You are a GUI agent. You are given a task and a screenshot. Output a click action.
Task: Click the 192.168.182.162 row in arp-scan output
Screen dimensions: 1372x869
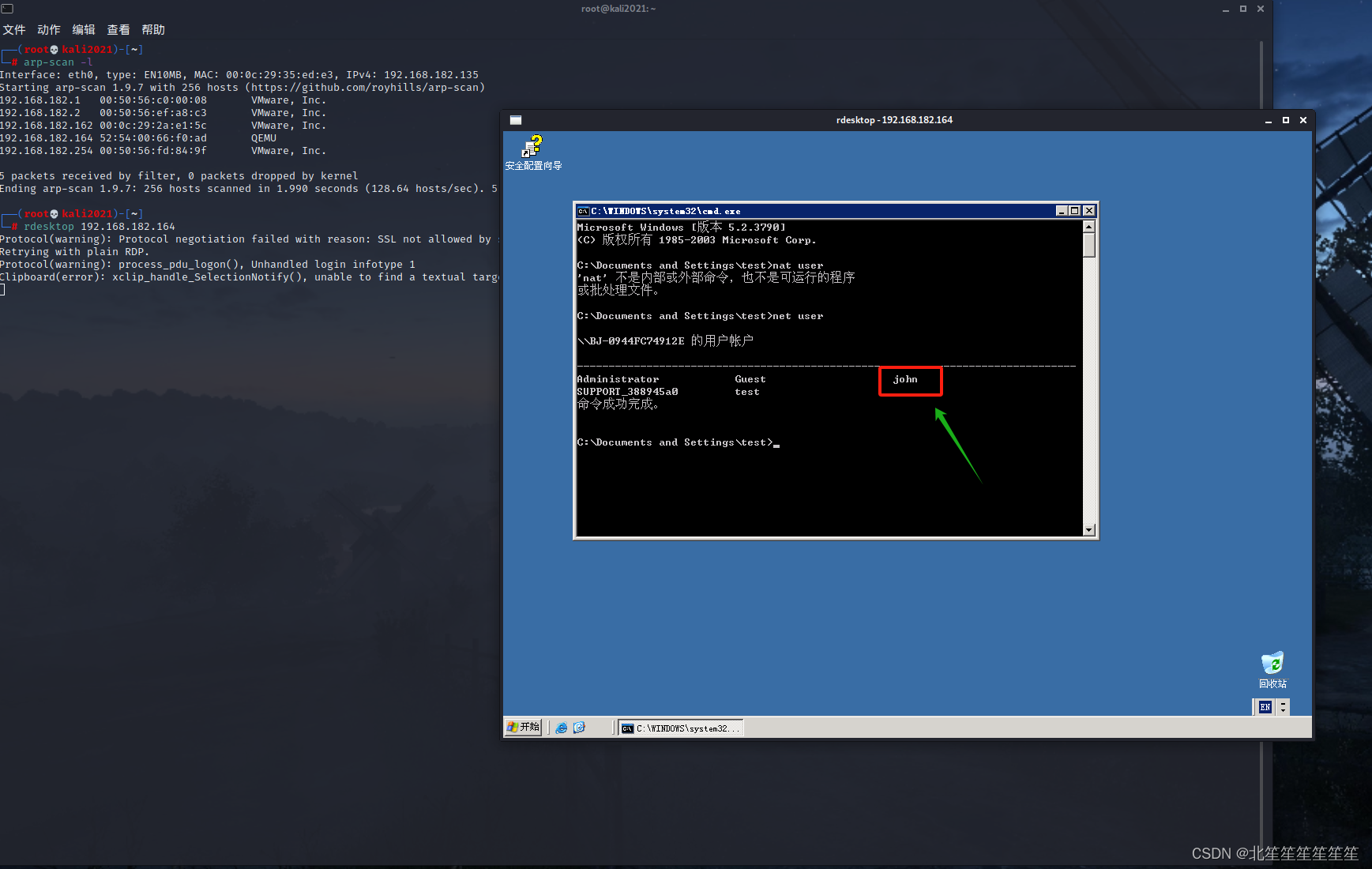pyautogui.click(x=163, y=126)
